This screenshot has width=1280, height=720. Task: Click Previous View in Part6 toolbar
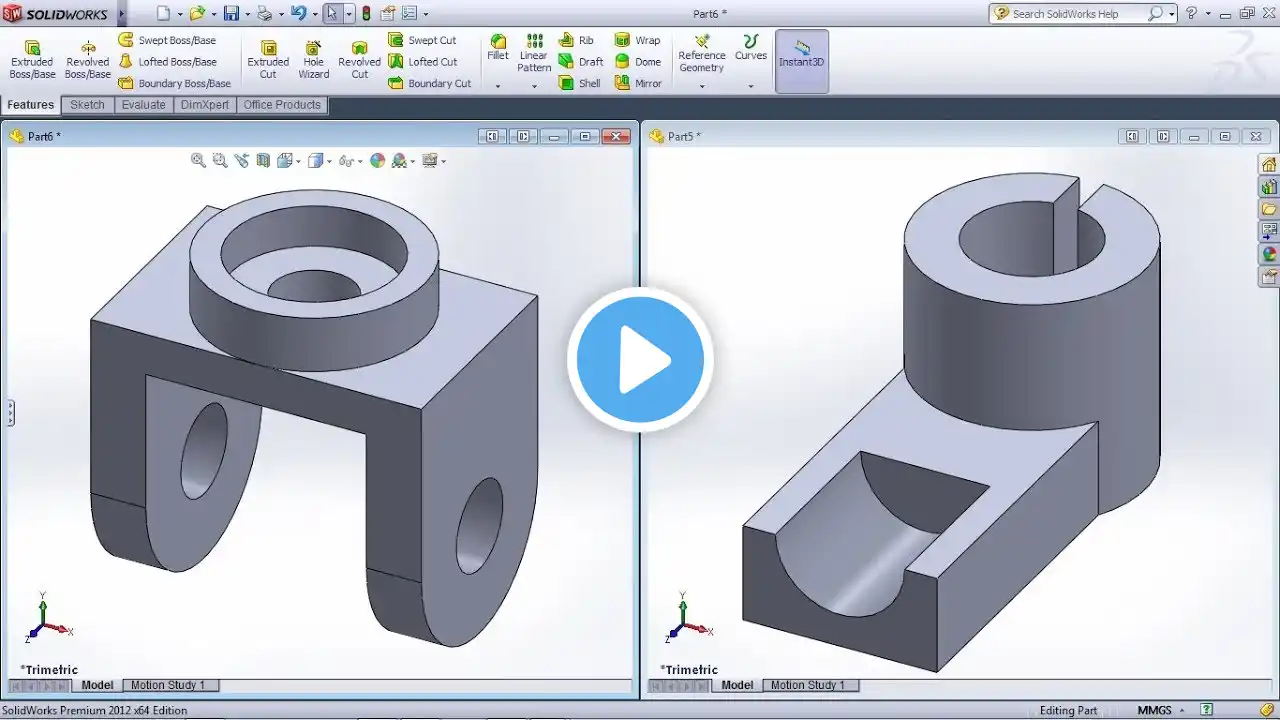point(241,160)
